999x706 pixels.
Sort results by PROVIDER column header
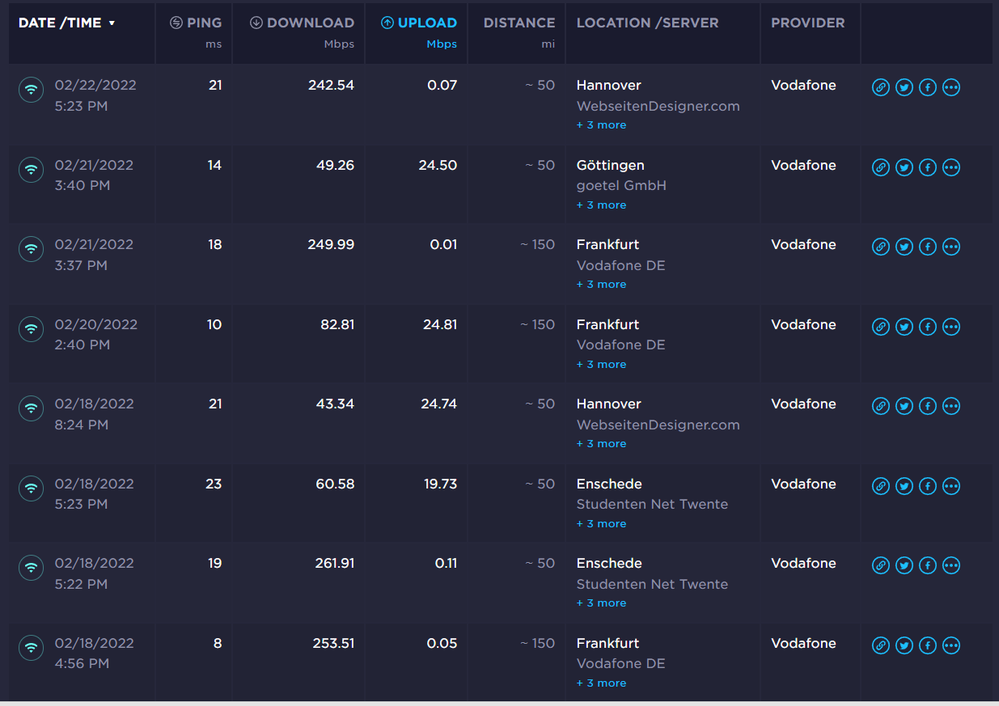click(808, 23)
